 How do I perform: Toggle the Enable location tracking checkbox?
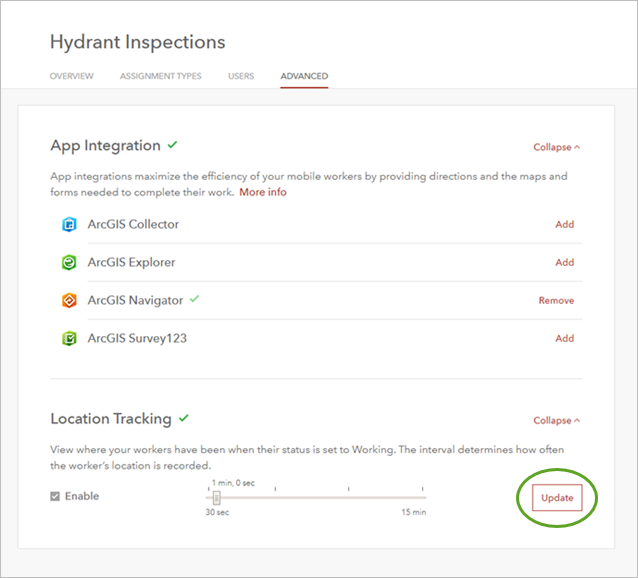pyautogui.click(x=56, y=496)
